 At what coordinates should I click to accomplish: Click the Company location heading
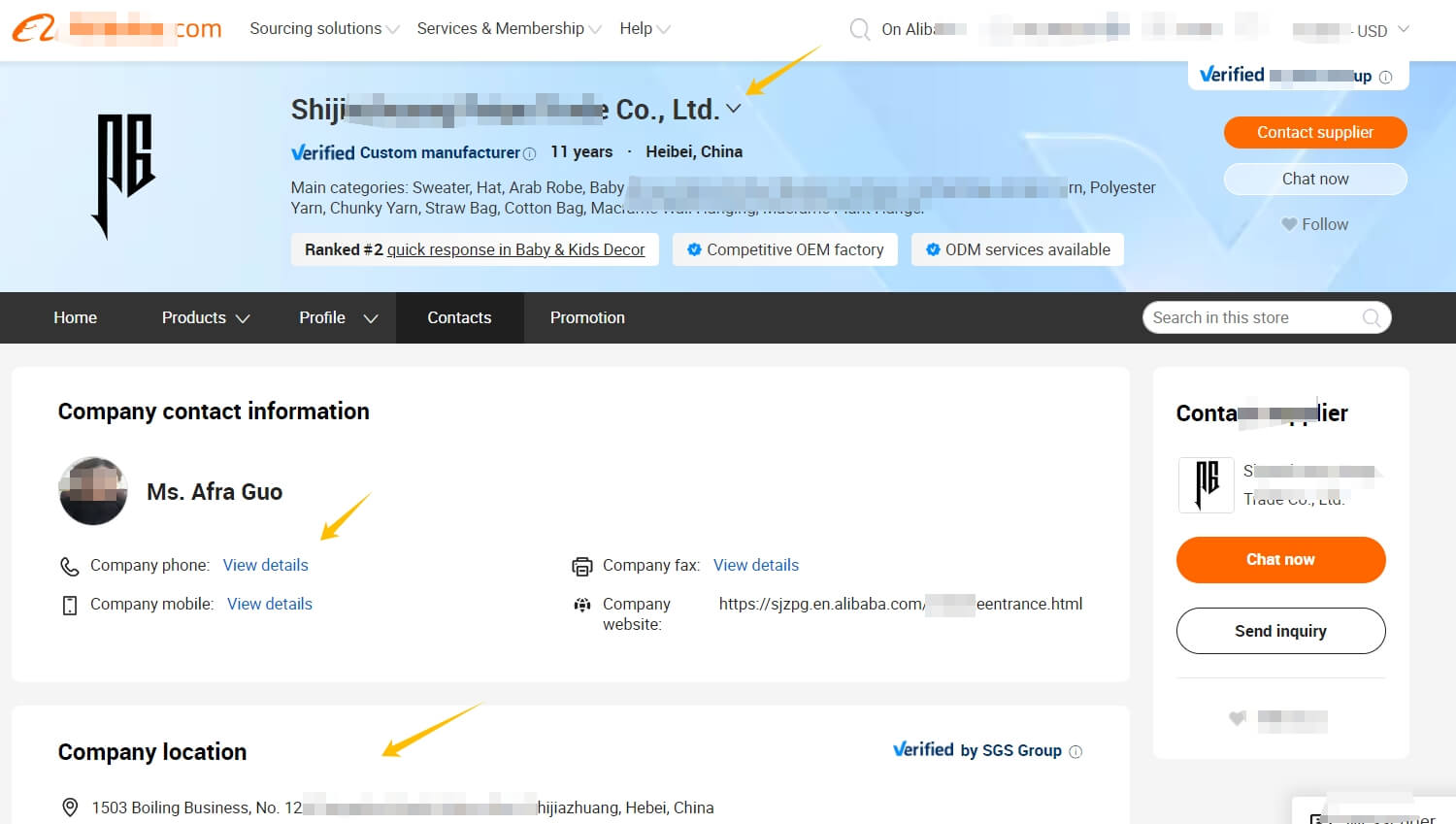152,752
